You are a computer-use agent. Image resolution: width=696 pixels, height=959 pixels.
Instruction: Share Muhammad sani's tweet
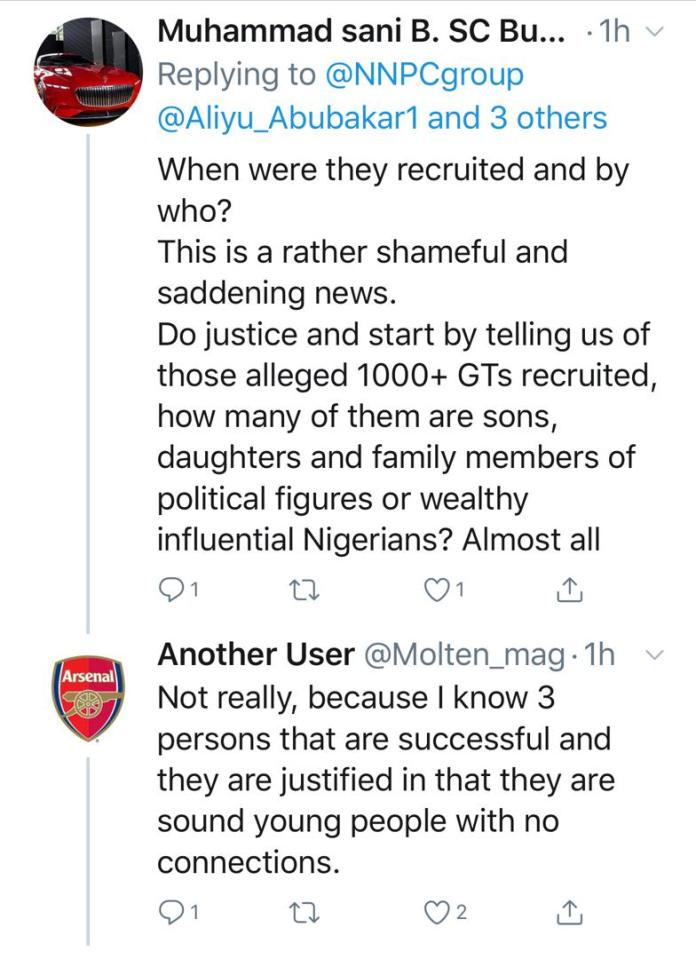[568, 591]
